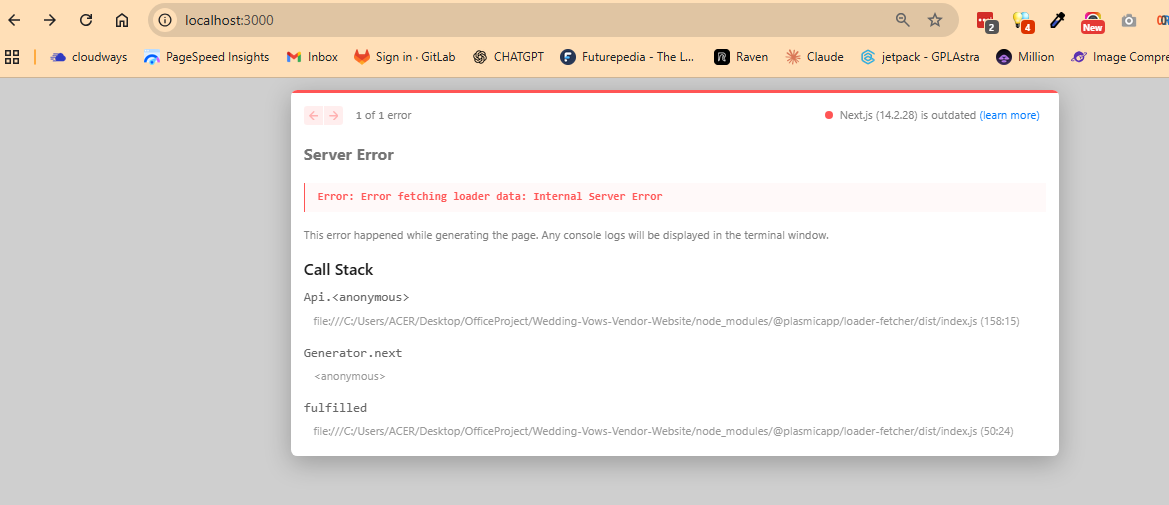Open the first loader-fetcher index.js (158:15) stack file
Screen dimensions: 1169x505
(666, 322)
